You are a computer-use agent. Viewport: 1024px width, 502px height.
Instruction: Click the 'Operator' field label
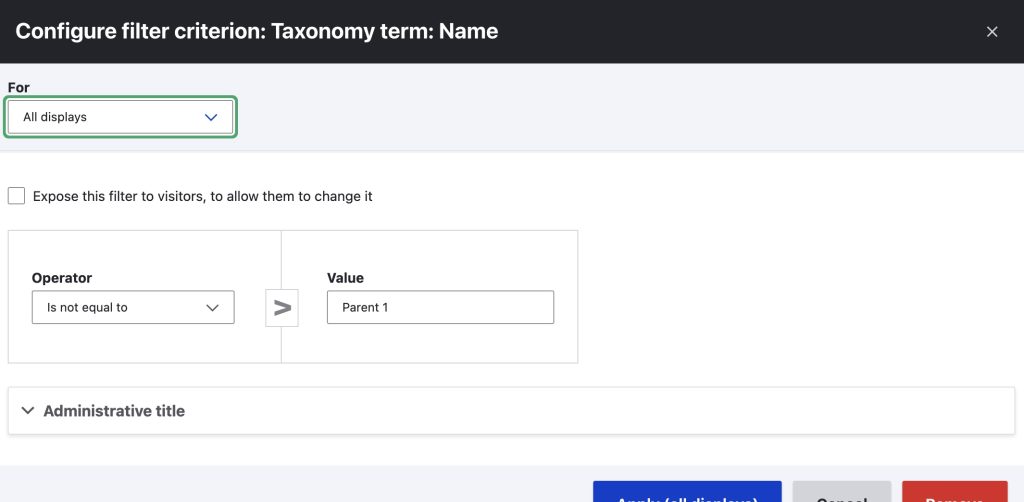(x=62, y=278)
